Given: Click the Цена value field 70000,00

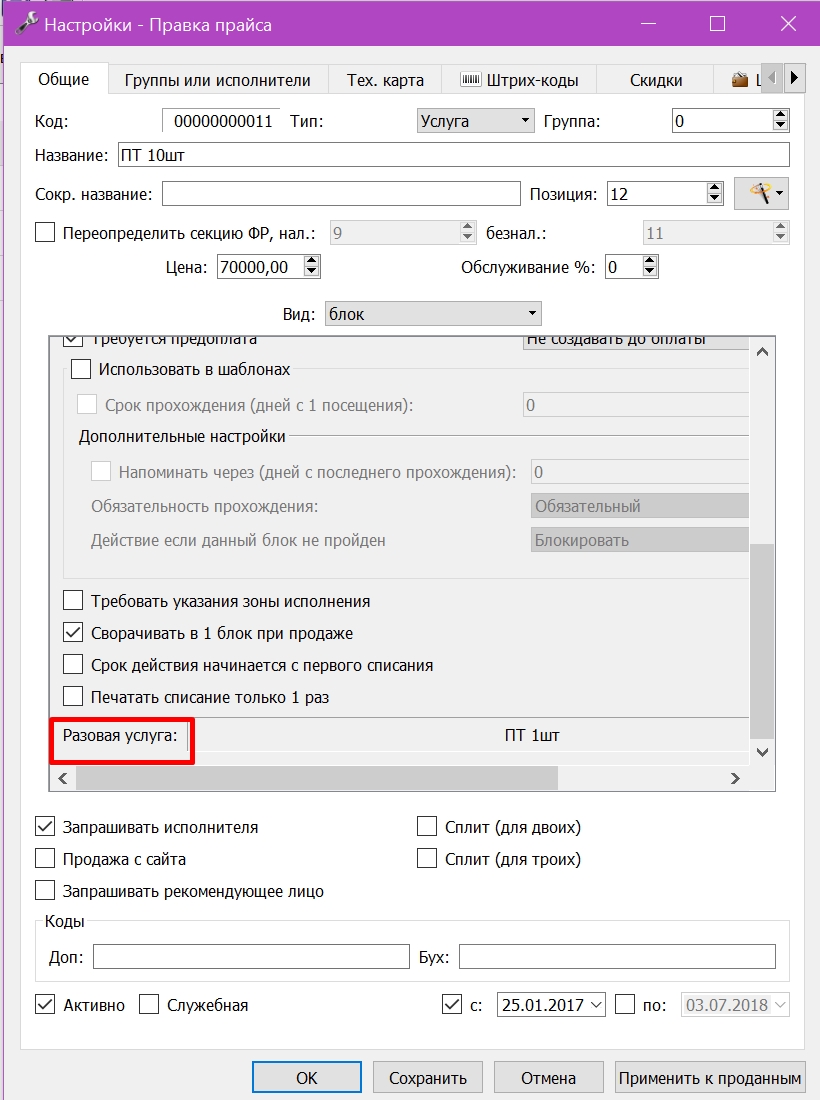Looking at the screenshot, I should (x=261, y=267).
